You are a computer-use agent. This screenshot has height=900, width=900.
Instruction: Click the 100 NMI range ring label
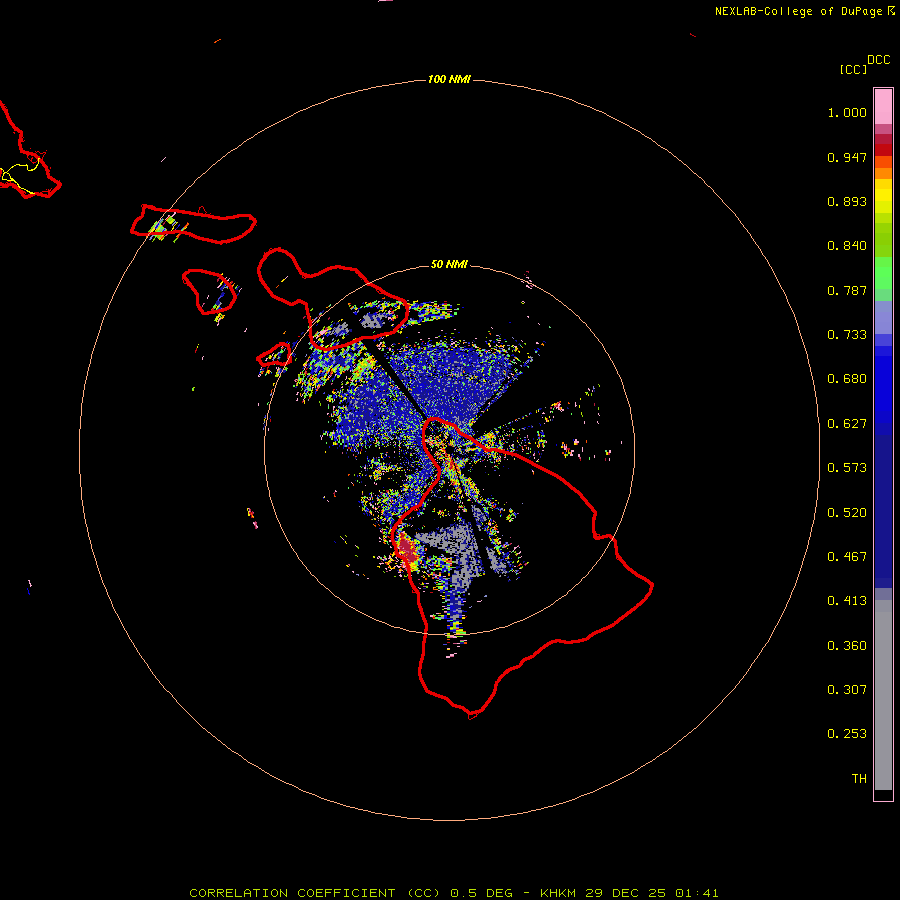click(449, 79)
